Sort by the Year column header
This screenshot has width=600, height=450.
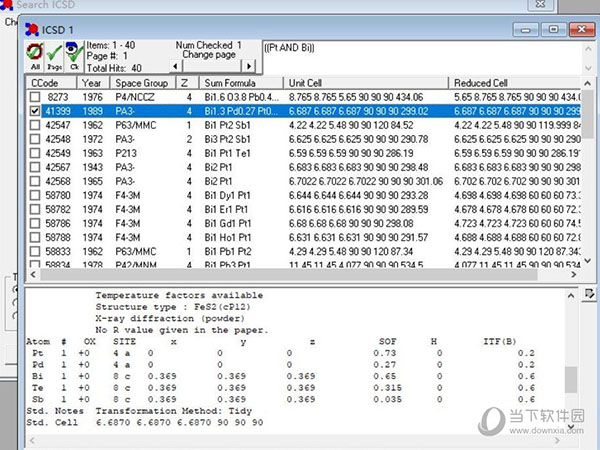coord(93,83)
